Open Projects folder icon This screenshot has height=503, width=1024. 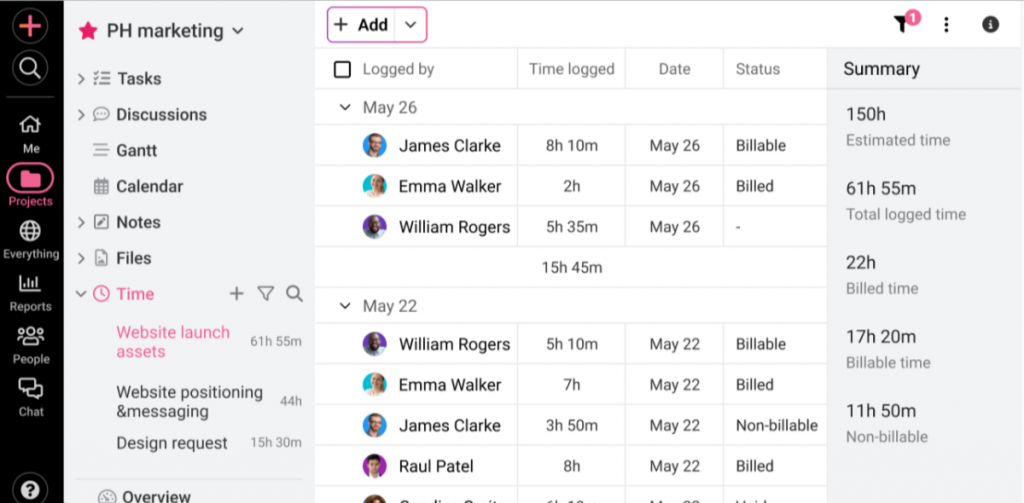pyautogui.click(x=30, y=178)
